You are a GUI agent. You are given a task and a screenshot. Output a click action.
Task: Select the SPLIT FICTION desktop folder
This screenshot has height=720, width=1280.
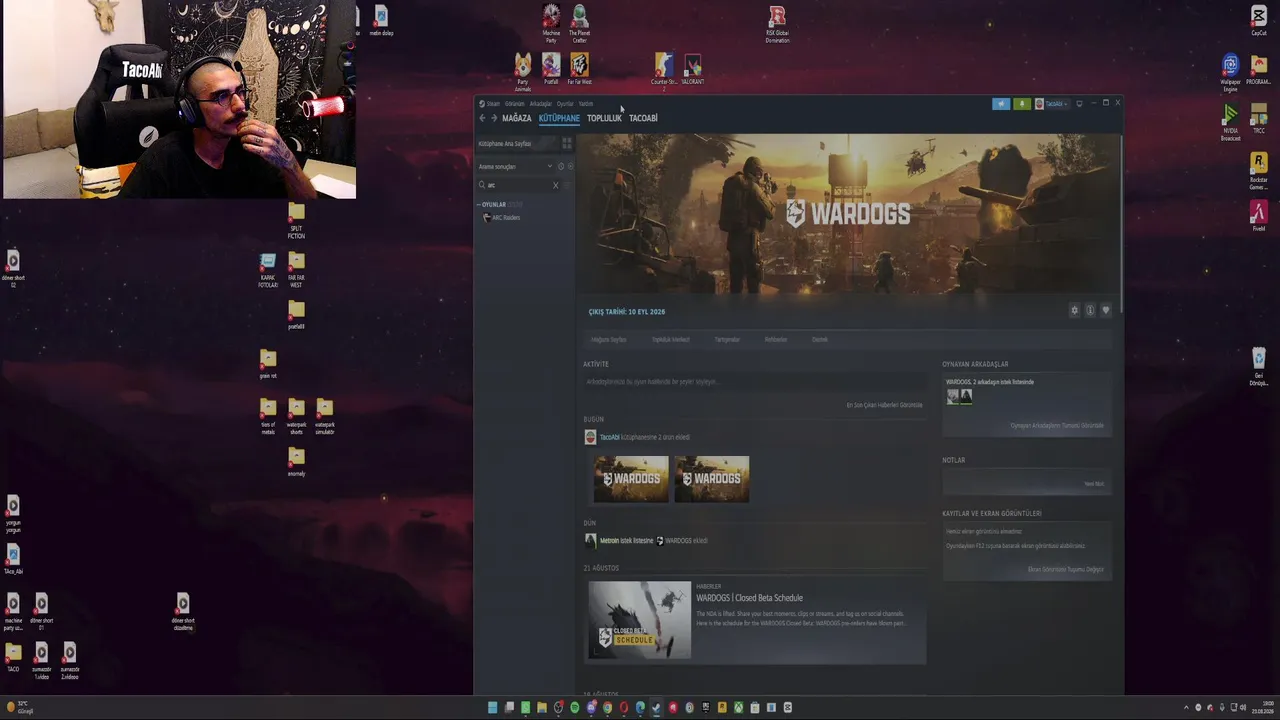[x=296, y=220]
